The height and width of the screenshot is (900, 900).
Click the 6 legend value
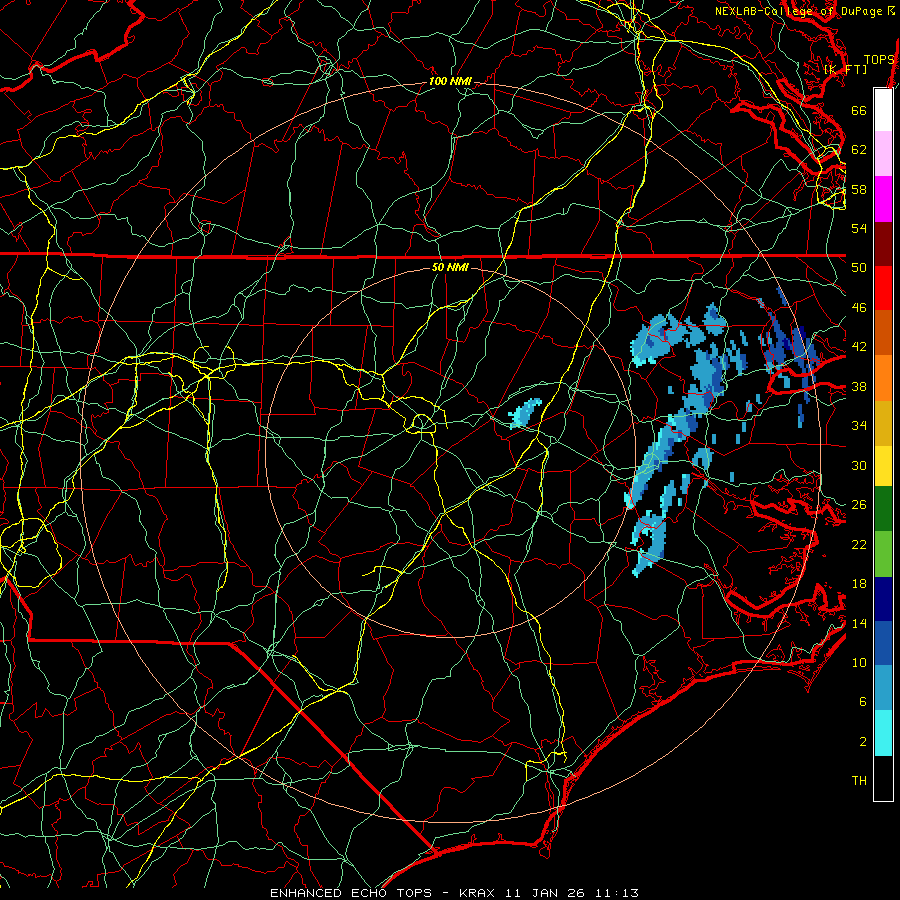pos(863,702)
